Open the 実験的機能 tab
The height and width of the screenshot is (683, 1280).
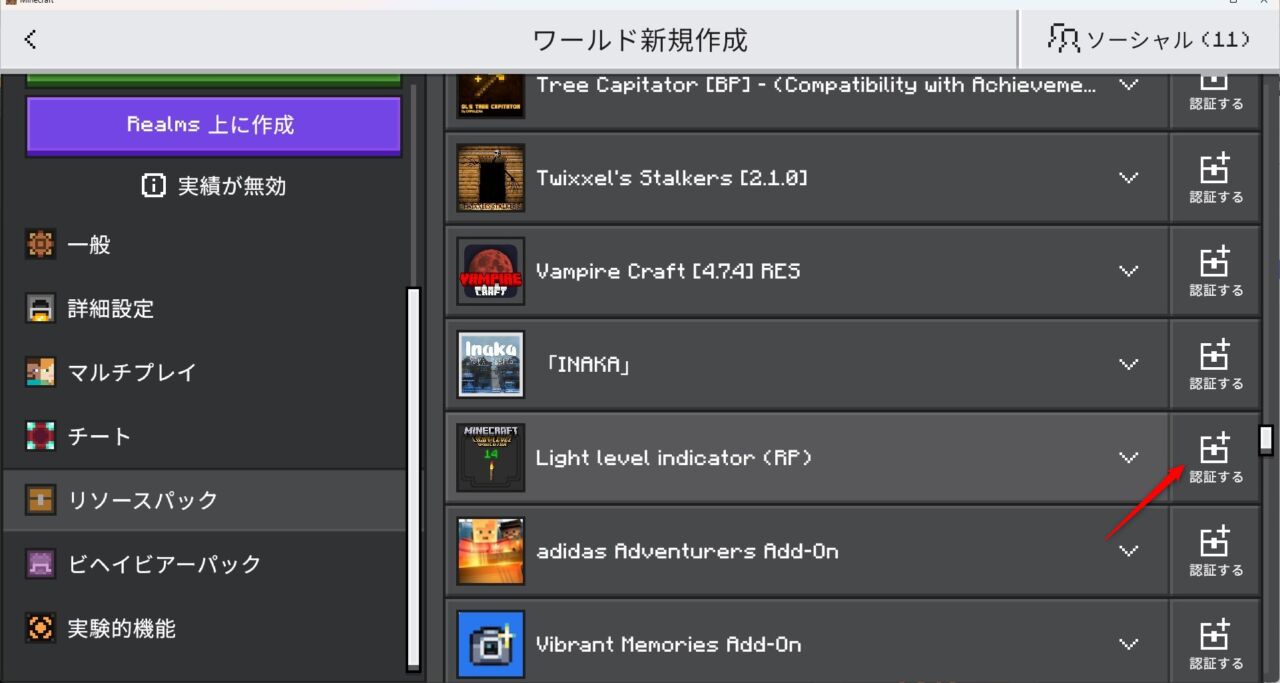coord(204,629)
